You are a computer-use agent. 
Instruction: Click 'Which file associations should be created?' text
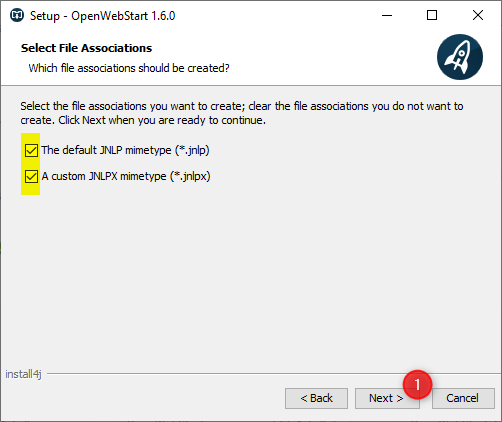click(x=129, y=68)
